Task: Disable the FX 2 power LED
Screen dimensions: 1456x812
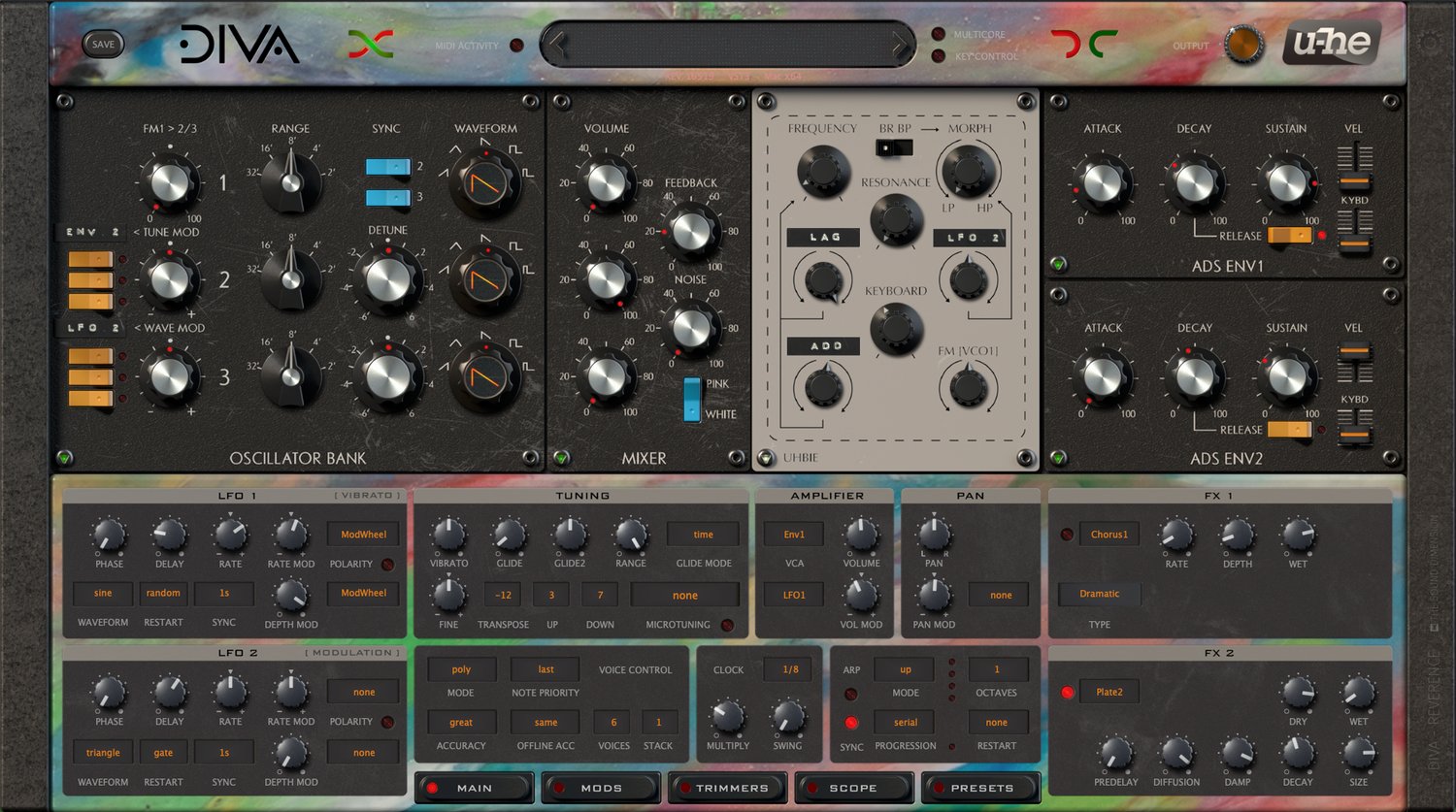Action: click(x=1067, y=693)
